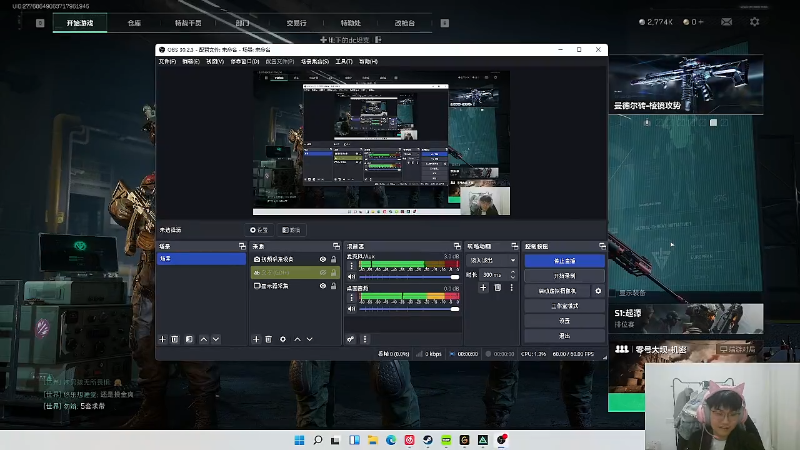
Task: Add a configurable transition with plus icon
Action: (483, 288)
